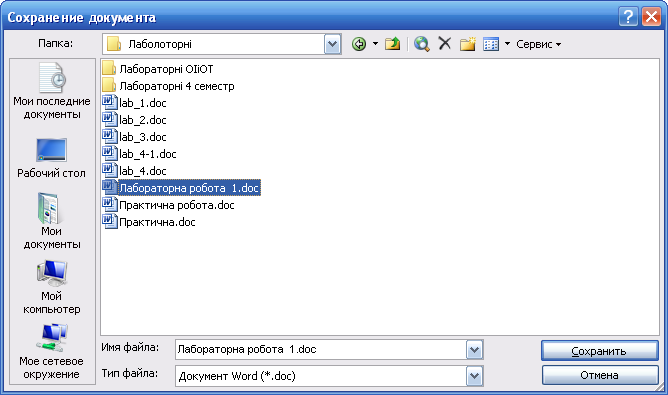Click the Help question mark button
Viewport: 668px width, 395px height.
click(628, 17)
